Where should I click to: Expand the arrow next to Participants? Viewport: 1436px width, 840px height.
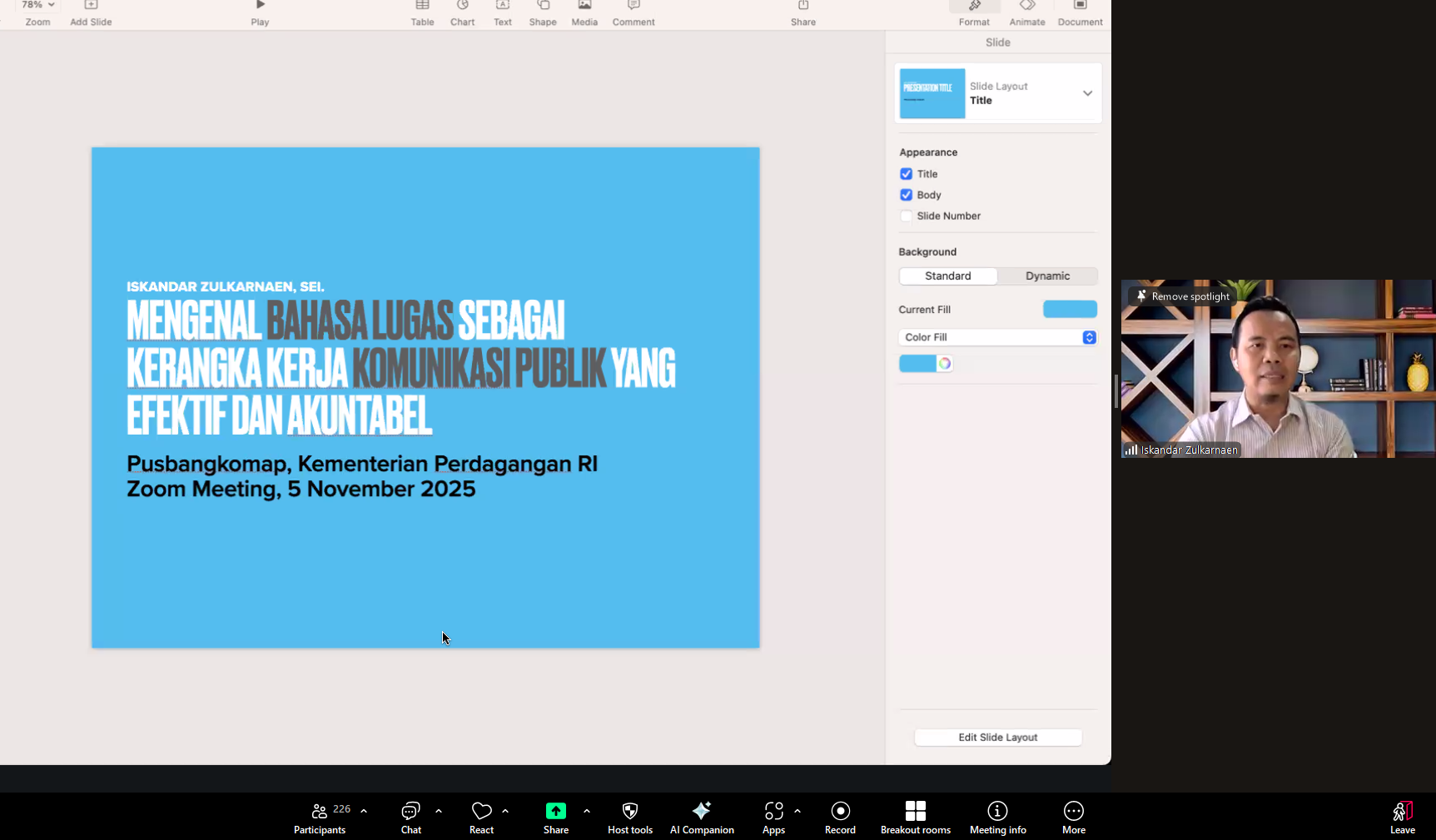pos(364,811)
